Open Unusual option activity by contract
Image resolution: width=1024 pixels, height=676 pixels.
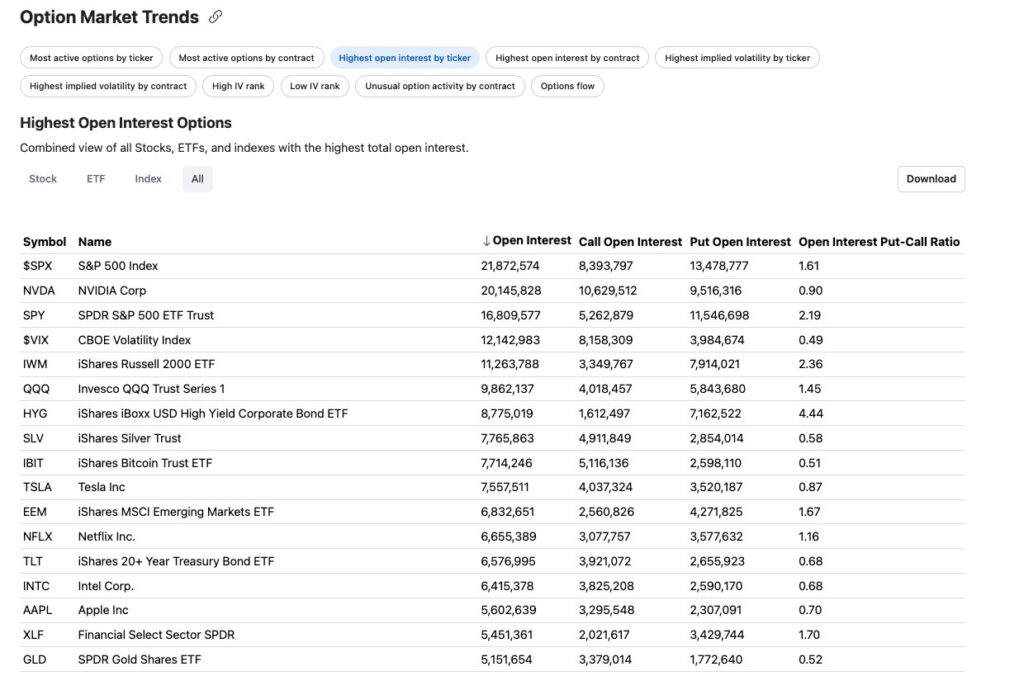point(440,86)
